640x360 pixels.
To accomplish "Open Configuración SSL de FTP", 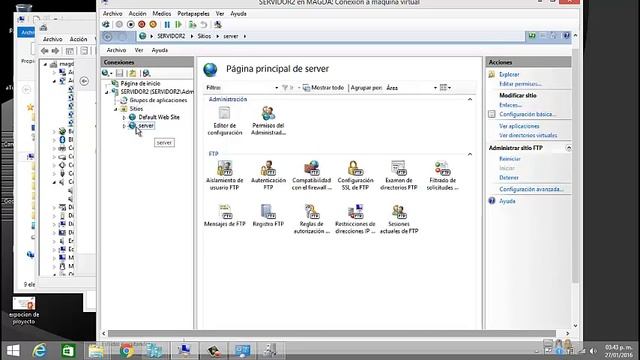I will (355, 176).
